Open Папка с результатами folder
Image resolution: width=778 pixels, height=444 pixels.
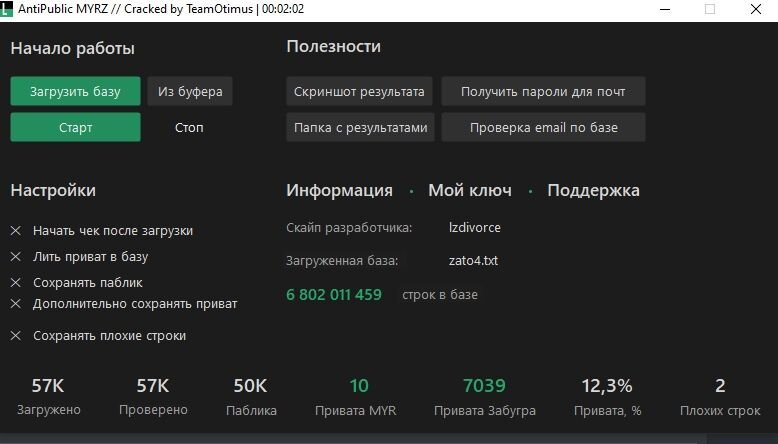[x=361, y=127]
